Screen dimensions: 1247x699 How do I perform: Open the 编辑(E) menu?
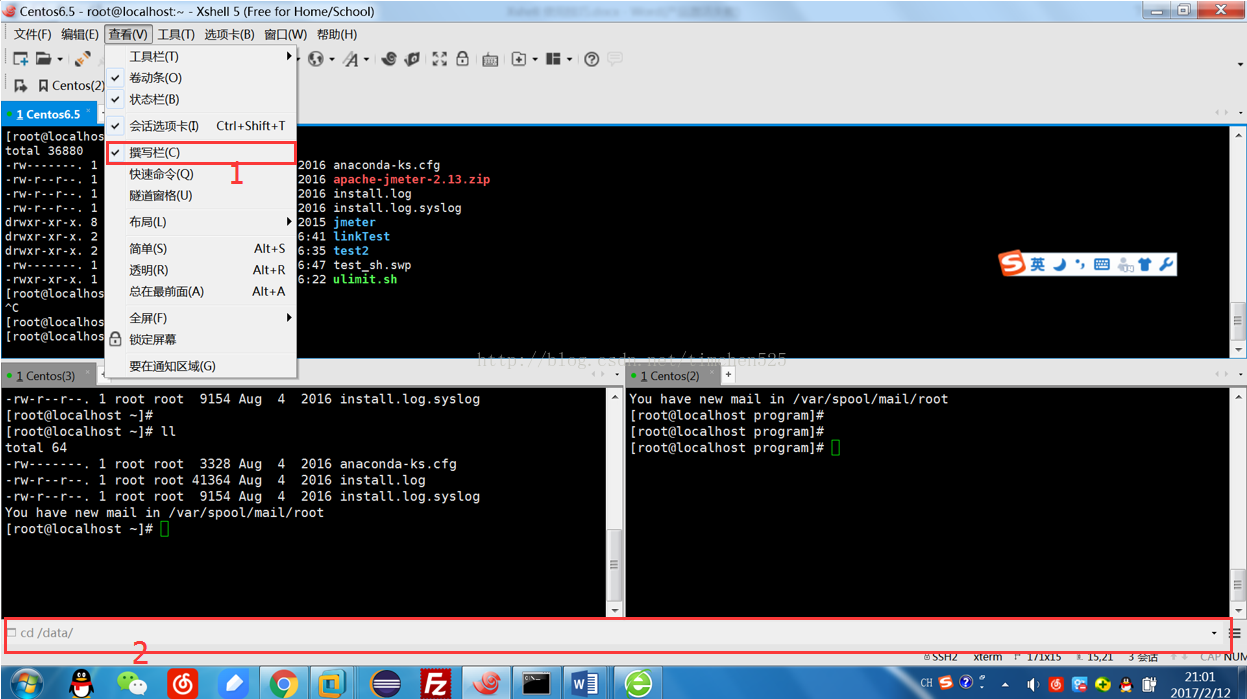pos(80,34)
